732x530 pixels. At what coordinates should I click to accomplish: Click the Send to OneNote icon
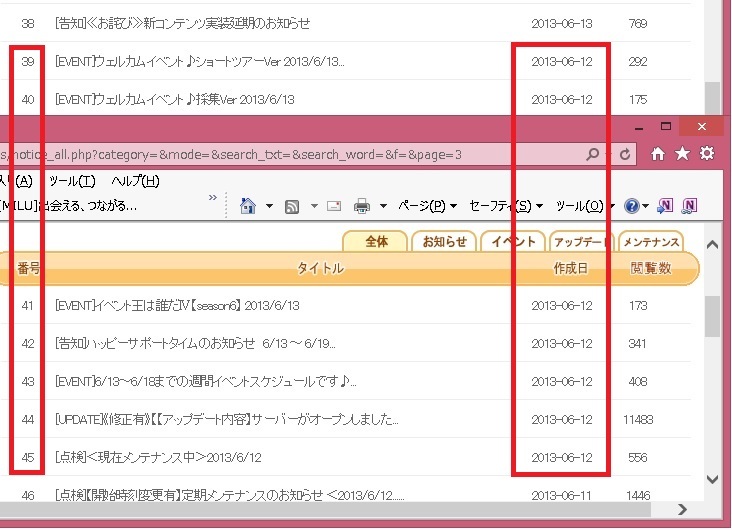tap(666, 206)
